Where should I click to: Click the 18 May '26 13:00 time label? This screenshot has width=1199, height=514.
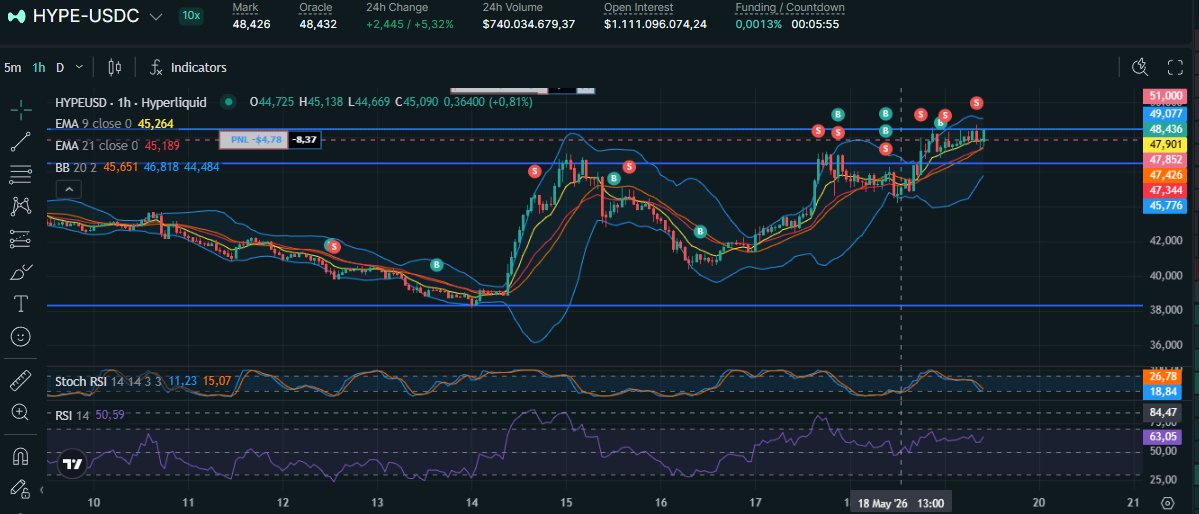click(x=901, y=503)
